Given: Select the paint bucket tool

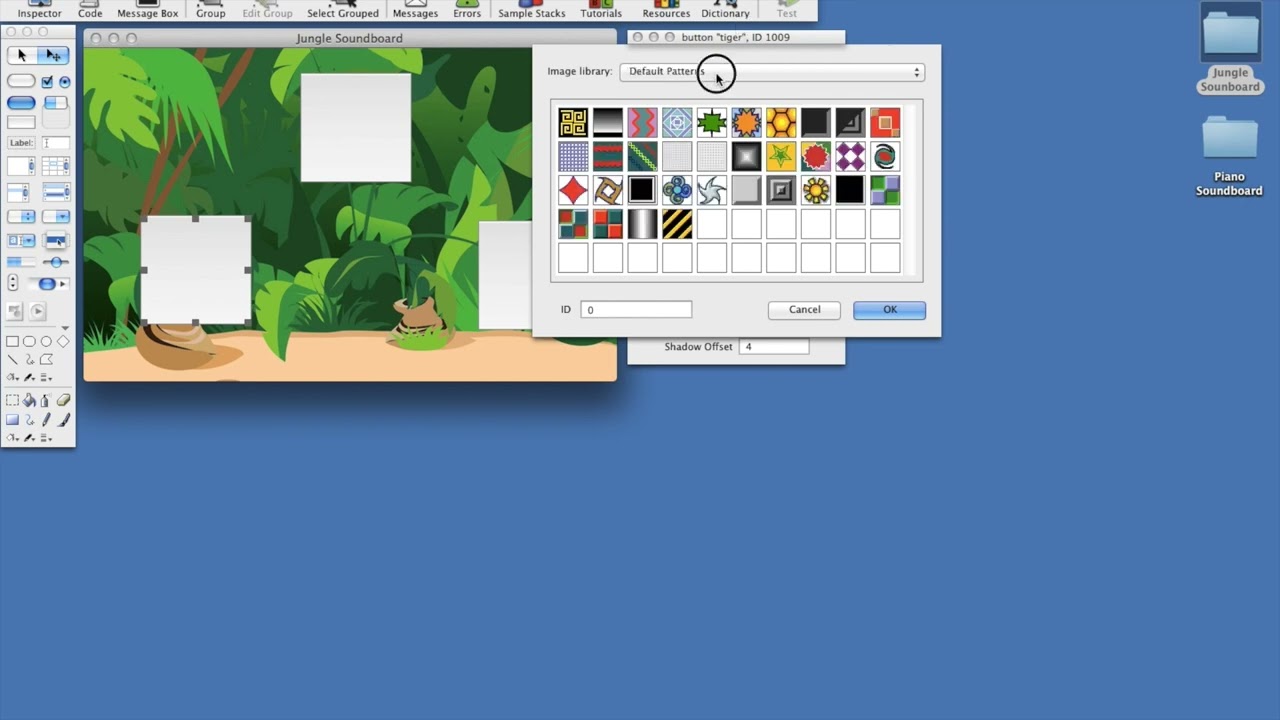Looking at the screenshot, I should pos(29,400).
